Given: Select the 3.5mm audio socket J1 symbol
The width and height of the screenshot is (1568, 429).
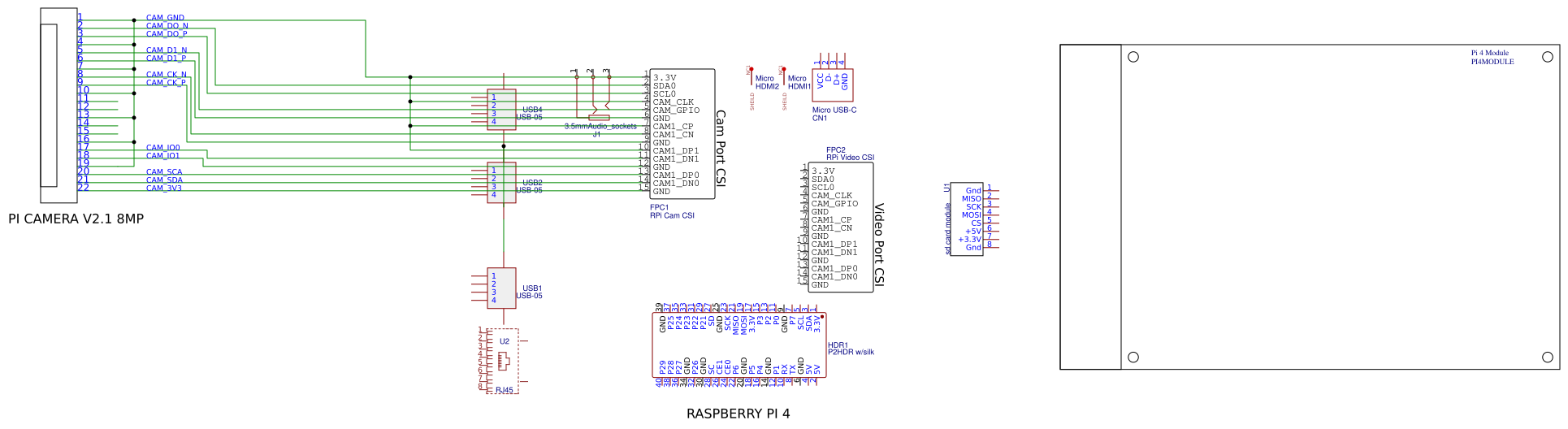Looking at the screenshot, I should [x=593, y=97].
